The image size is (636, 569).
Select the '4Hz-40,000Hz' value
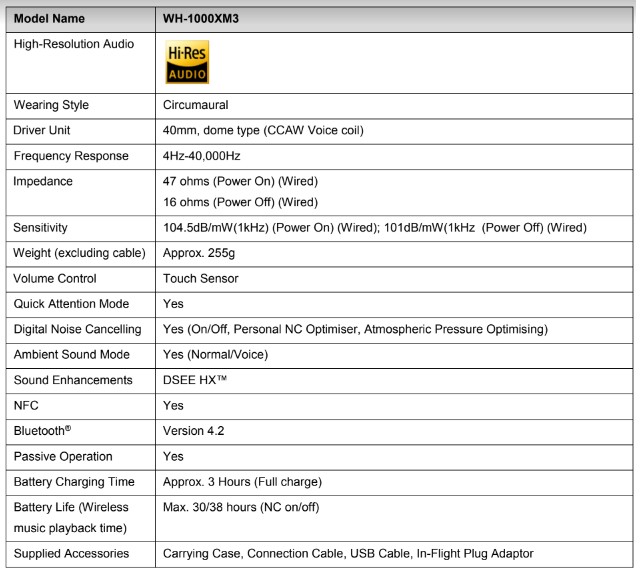click(202, 156)
